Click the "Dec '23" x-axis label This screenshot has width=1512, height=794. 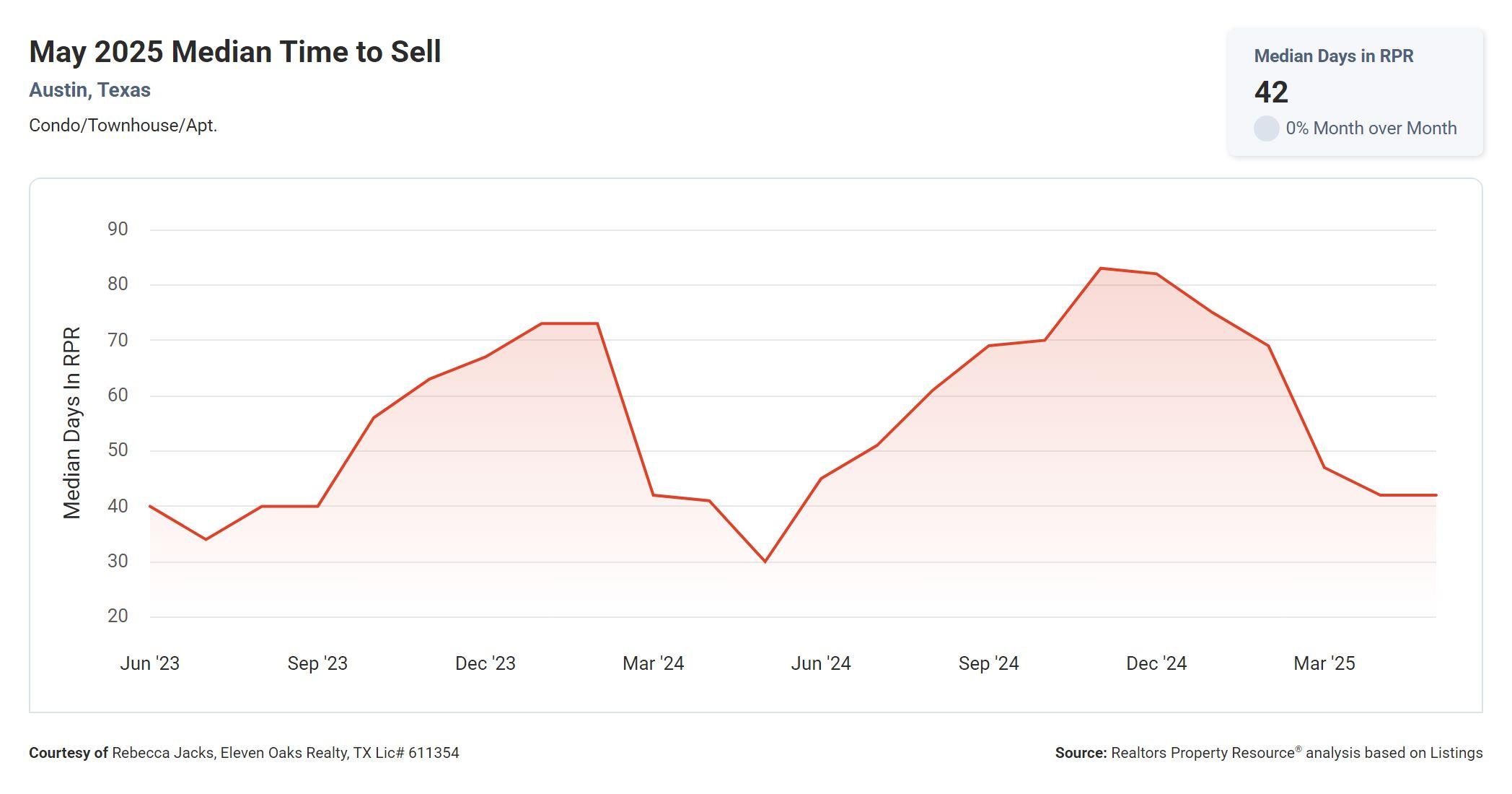(x=485, y=663)
